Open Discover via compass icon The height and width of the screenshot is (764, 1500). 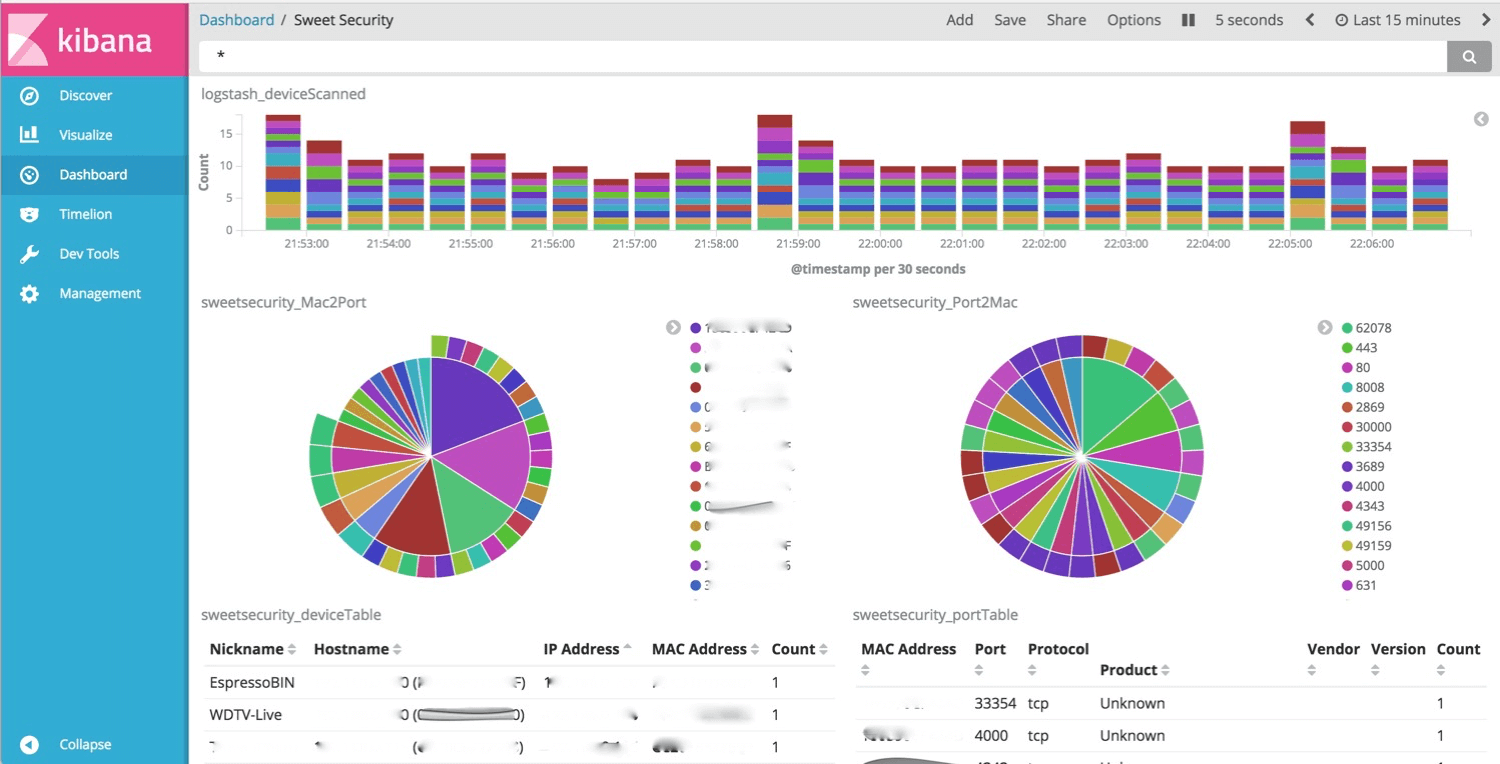coord(29,96)
